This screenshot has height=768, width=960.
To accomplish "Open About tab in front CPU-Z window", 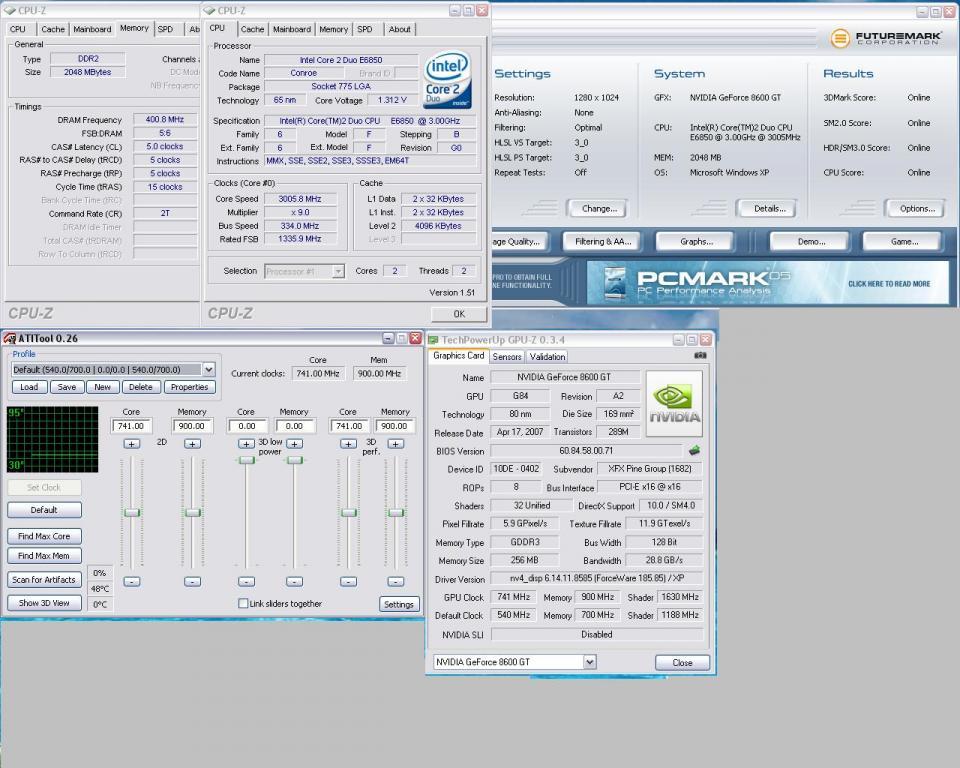I will (400, 29).
